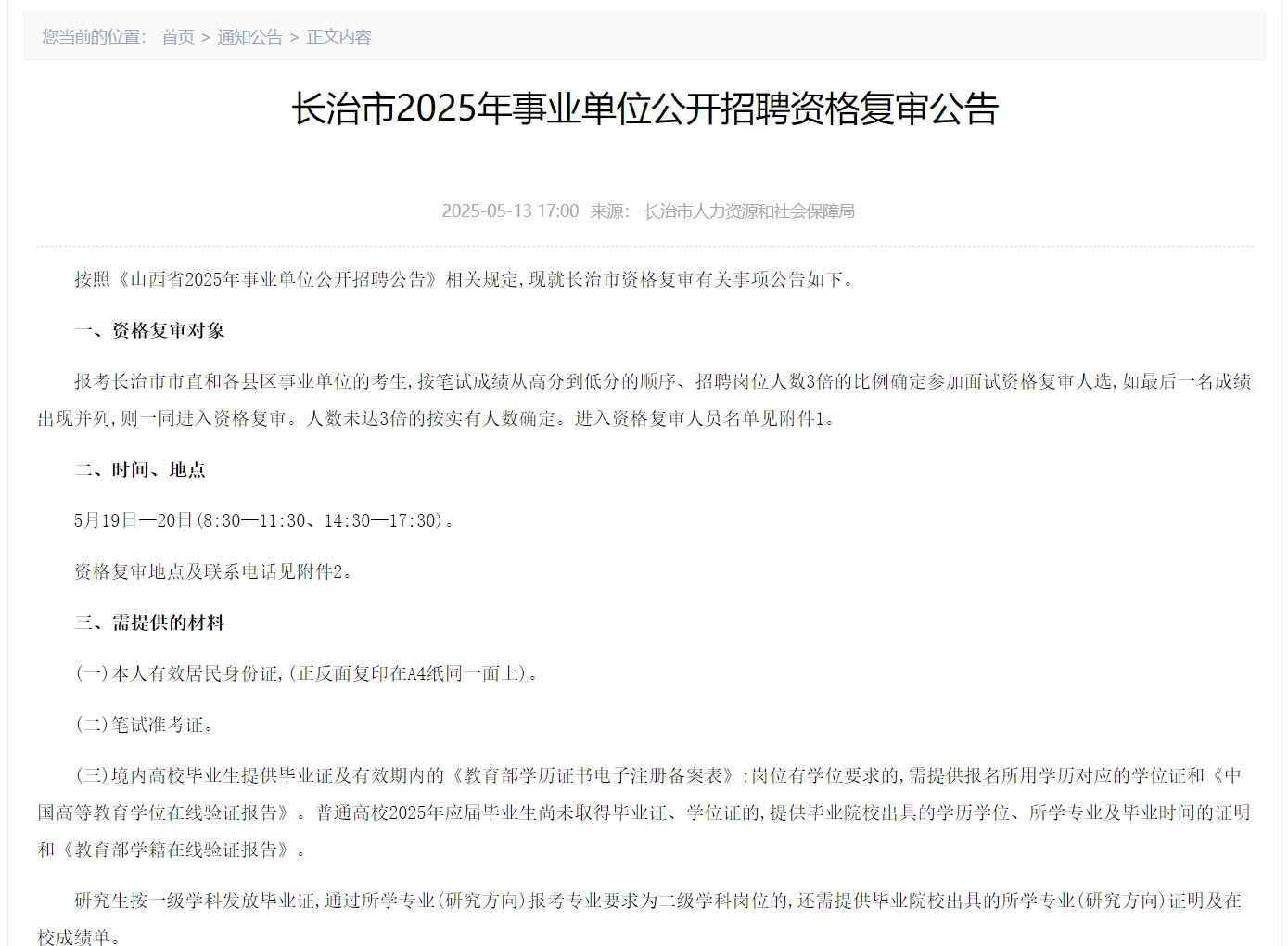Click the heading 一、资格复审对象
This screenshot has height=946, width=1288.
click(149, 331)
